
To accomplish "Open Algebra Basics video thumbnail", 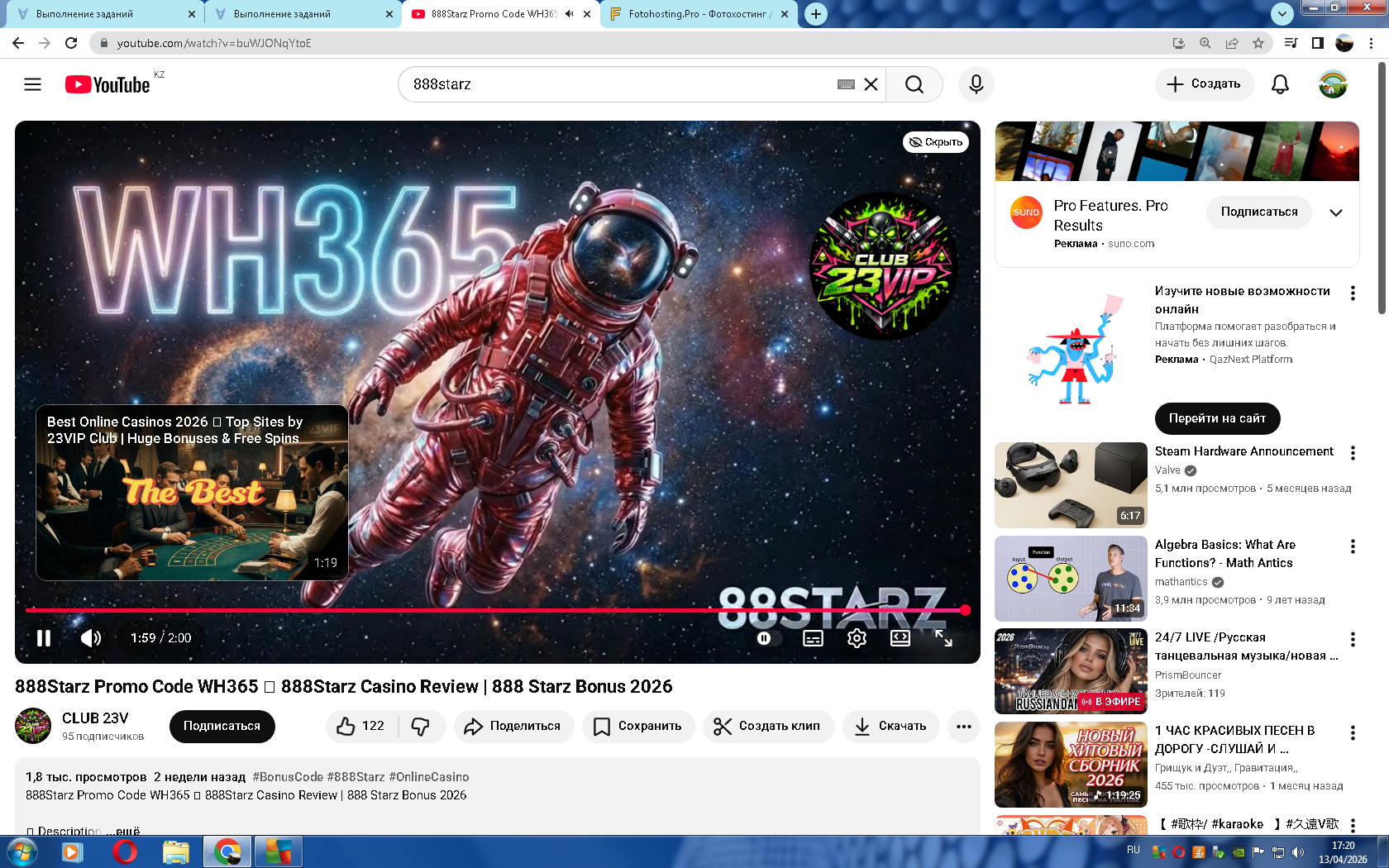I will [x=1071, y=579].
